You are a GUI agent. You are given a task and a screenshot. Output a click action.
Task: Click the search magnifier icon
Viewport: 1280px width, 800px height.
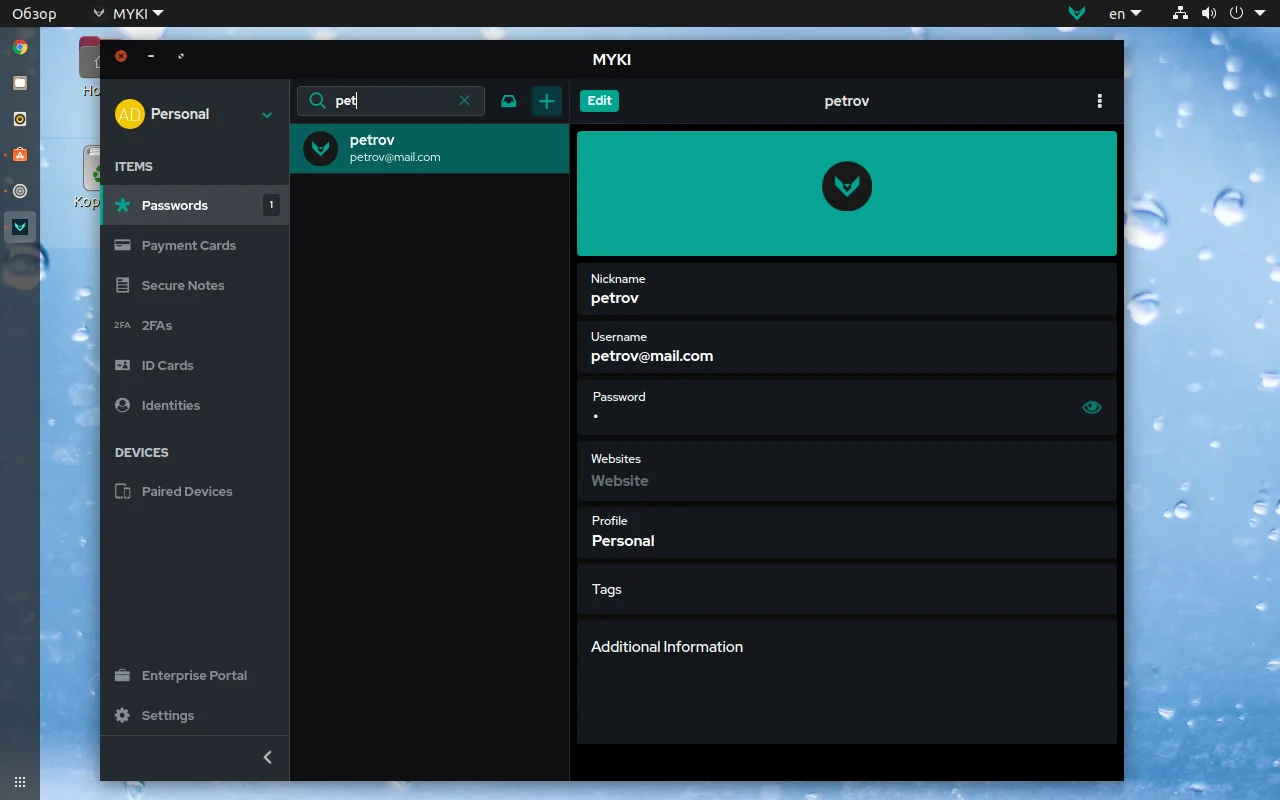click(317, 100)
